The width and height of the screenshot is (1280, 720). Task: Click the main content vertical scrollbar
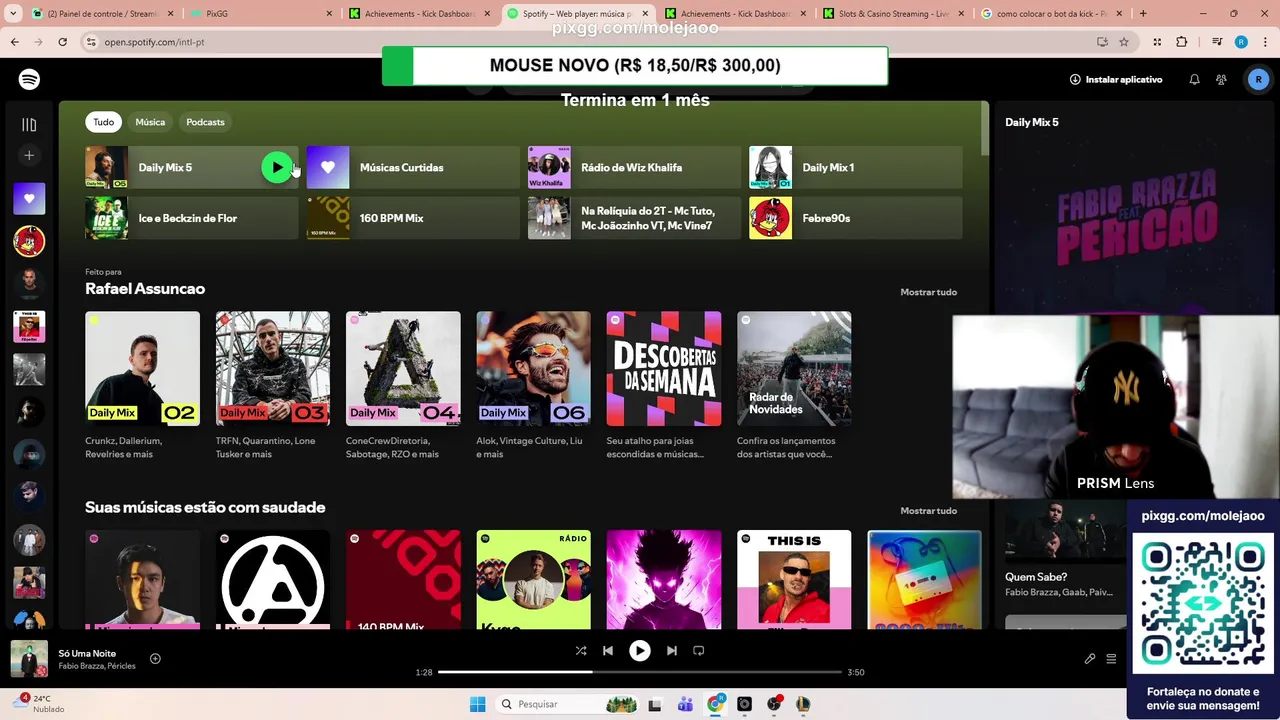pos(985,127)
